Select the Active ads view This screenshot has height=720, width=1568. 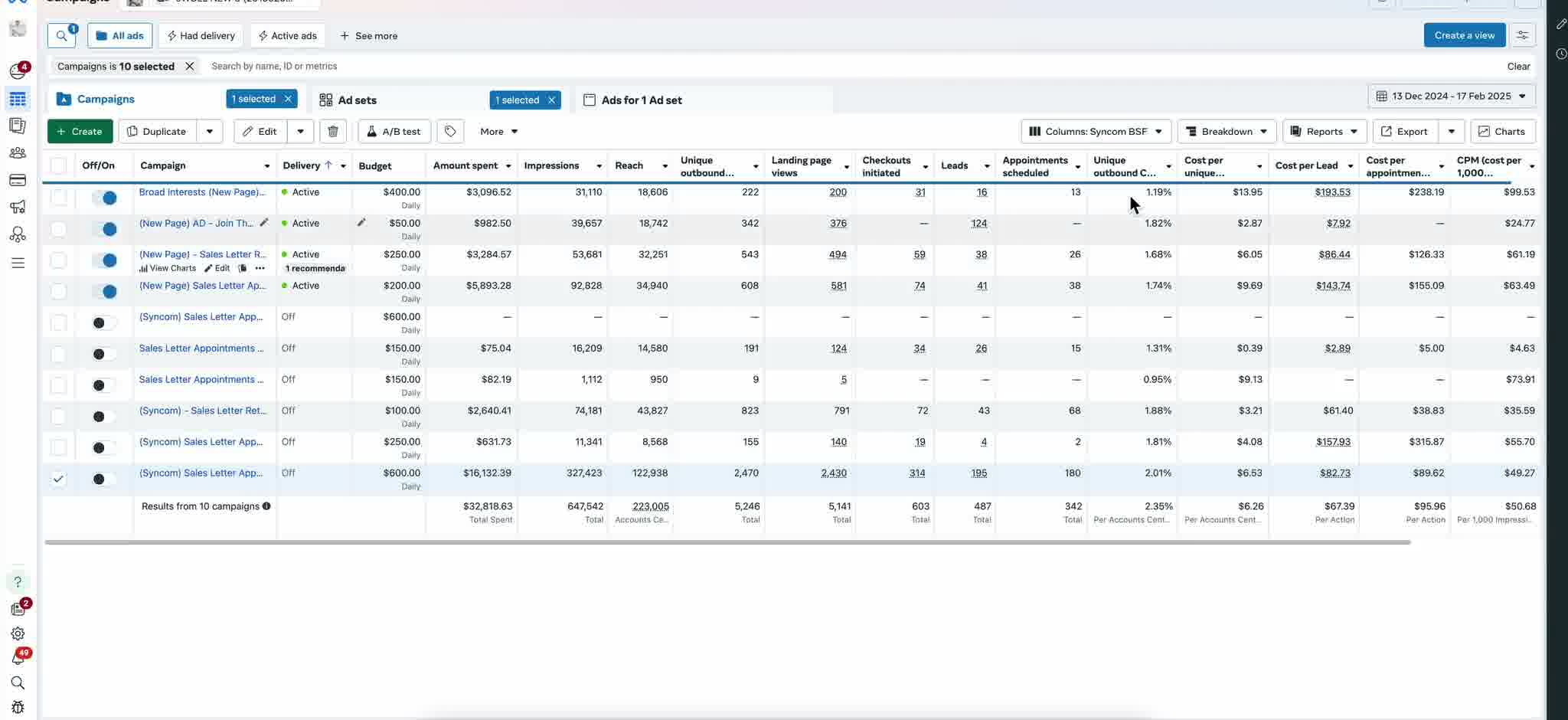pyautogui.click(x=288, y=36)
